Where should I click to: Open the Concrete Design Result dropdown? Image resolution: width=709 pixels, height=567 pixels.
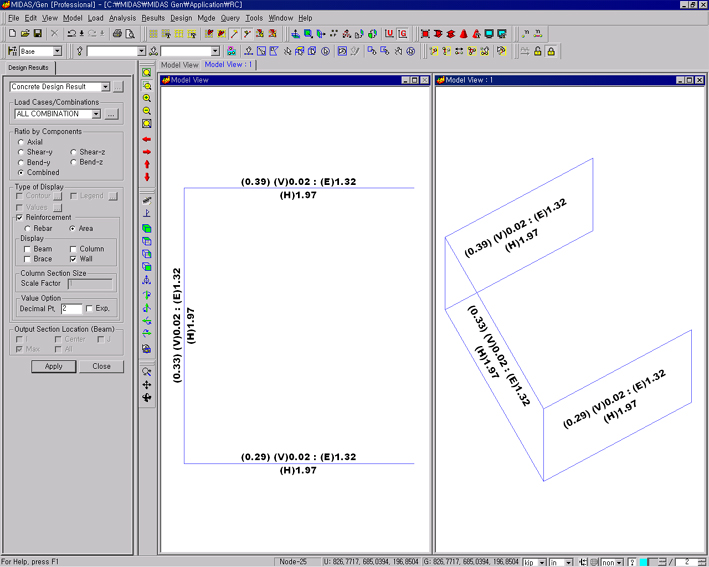pos(104,87)
